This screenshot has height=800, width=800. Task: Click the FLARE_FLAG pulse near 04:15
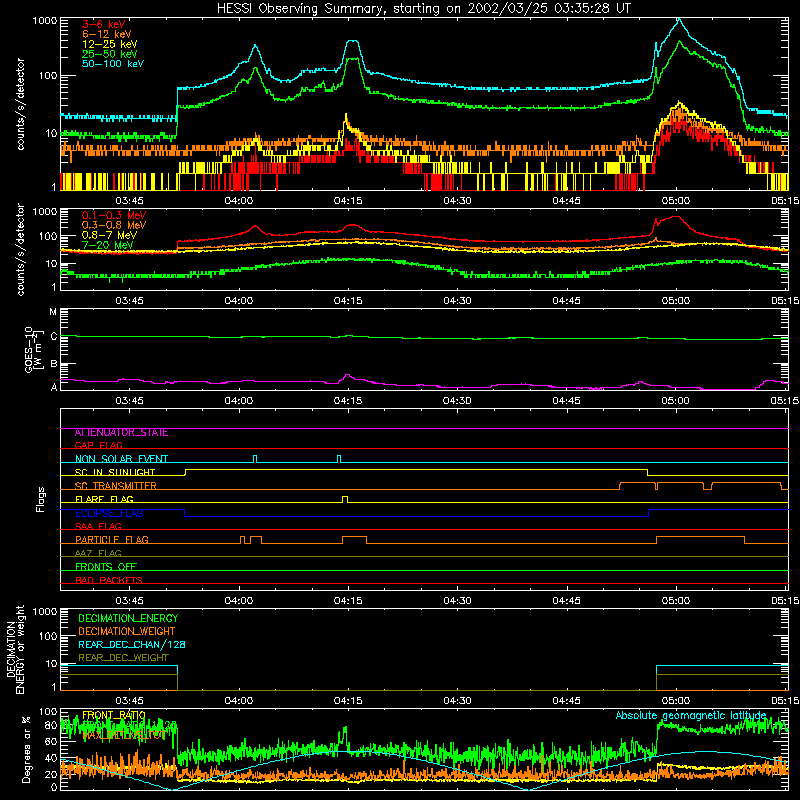tap(345, 499)
